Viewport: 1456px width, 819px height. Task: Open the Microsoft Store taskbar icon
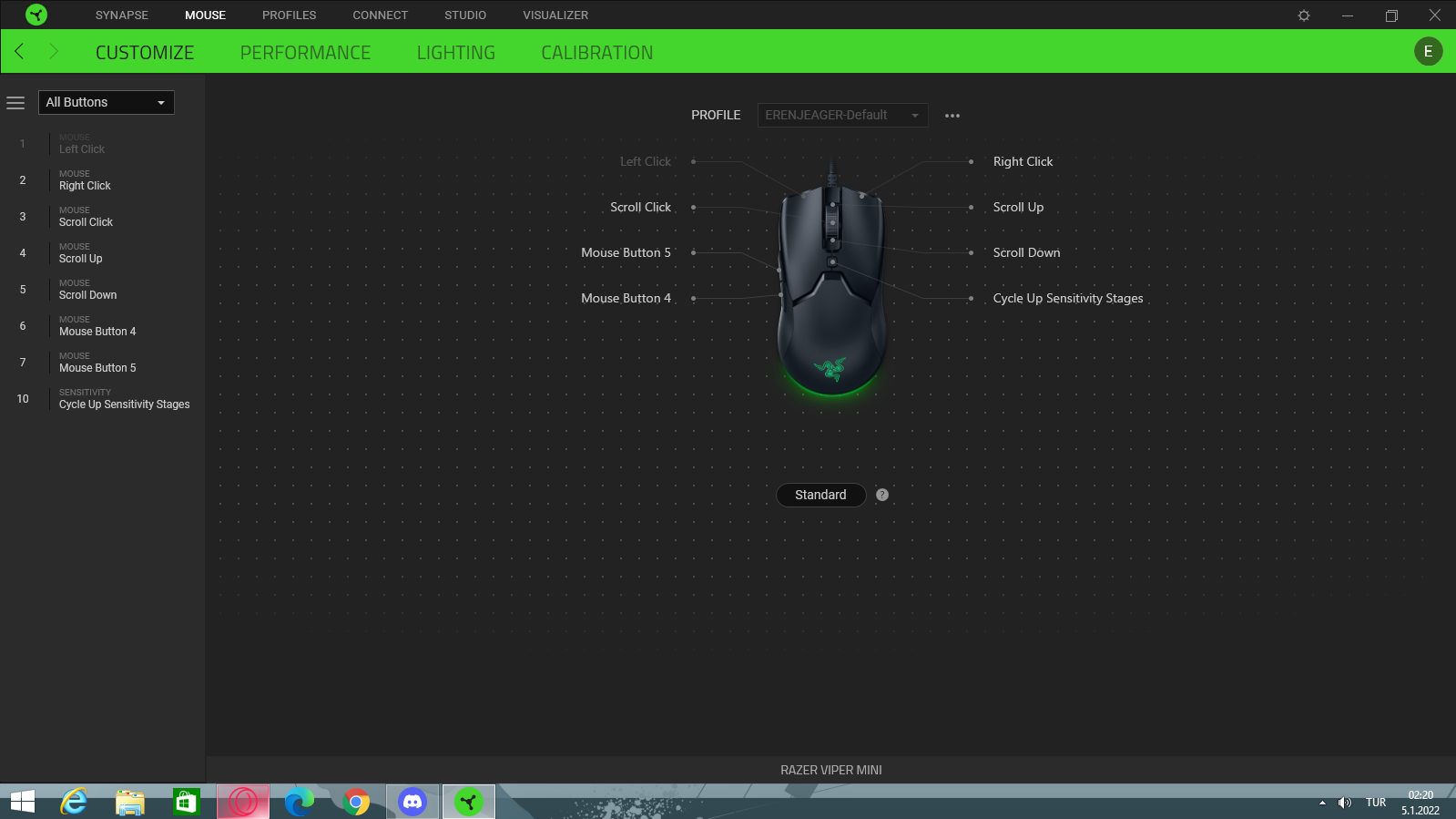coord(187,802)
